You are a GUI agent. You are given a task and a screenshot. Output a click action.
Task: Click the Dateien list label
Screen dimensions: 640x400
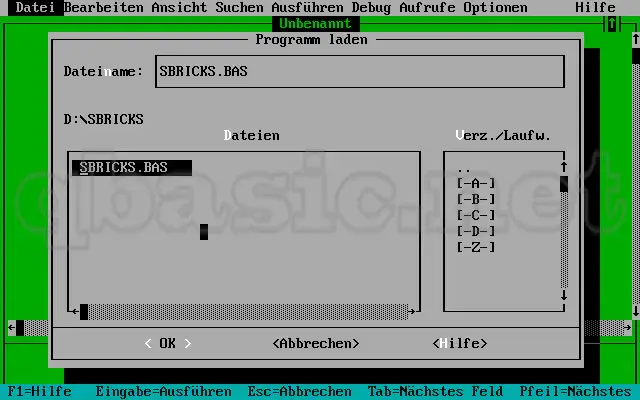tap(251, 135)
